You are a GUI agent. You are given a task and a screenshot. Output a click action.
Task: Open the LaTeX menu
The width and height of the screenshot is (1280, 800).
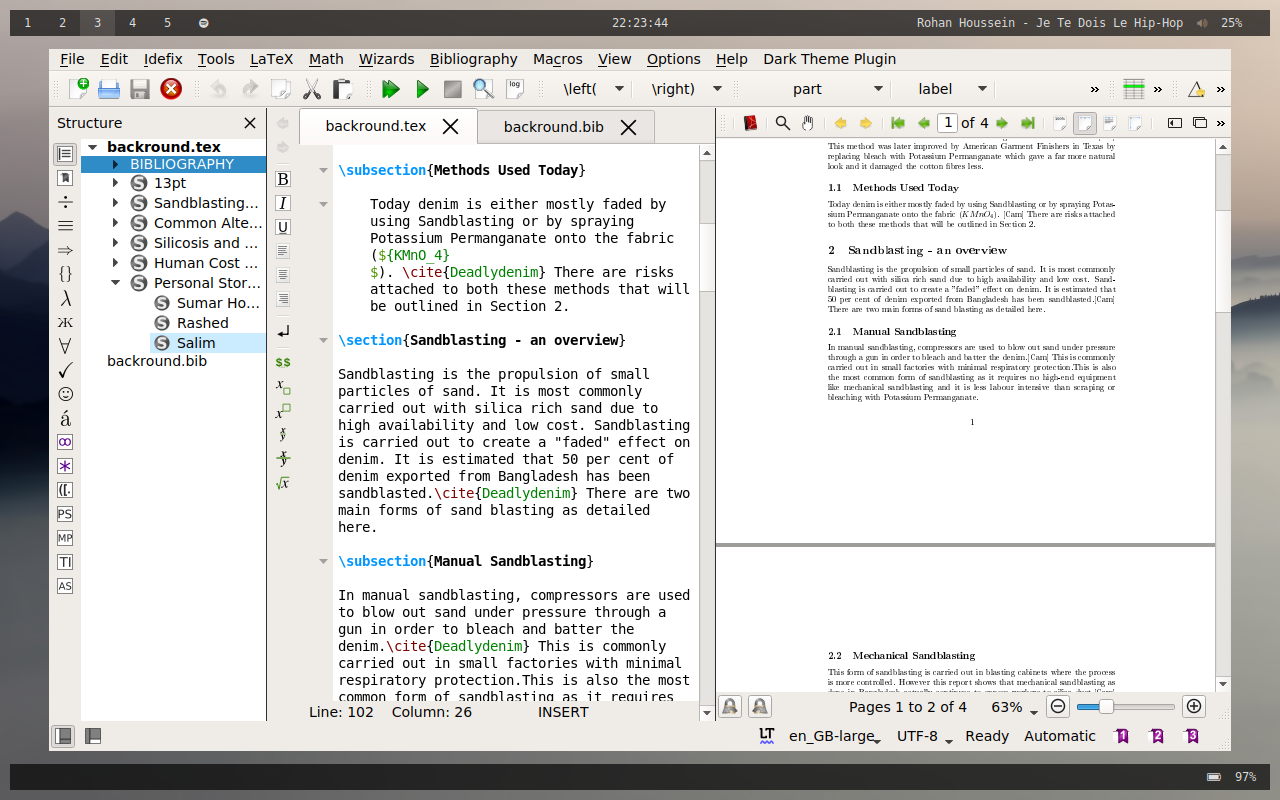coord(272,59)
